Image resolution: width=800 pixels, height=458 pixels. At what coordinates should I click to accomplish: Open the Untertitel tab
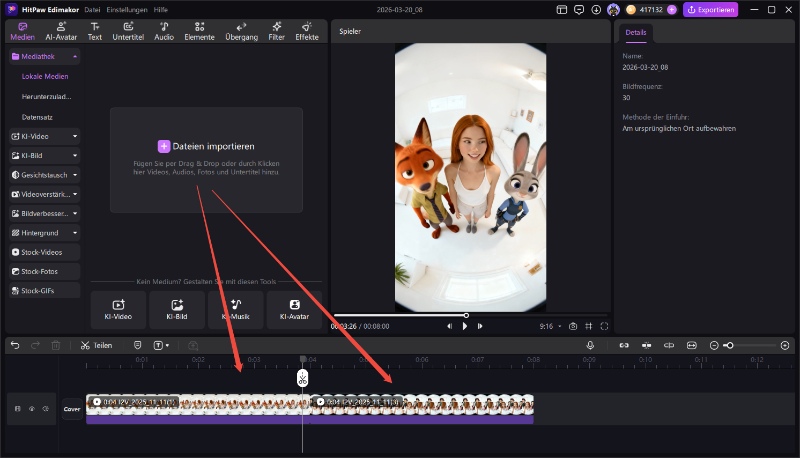pos(128,32)
